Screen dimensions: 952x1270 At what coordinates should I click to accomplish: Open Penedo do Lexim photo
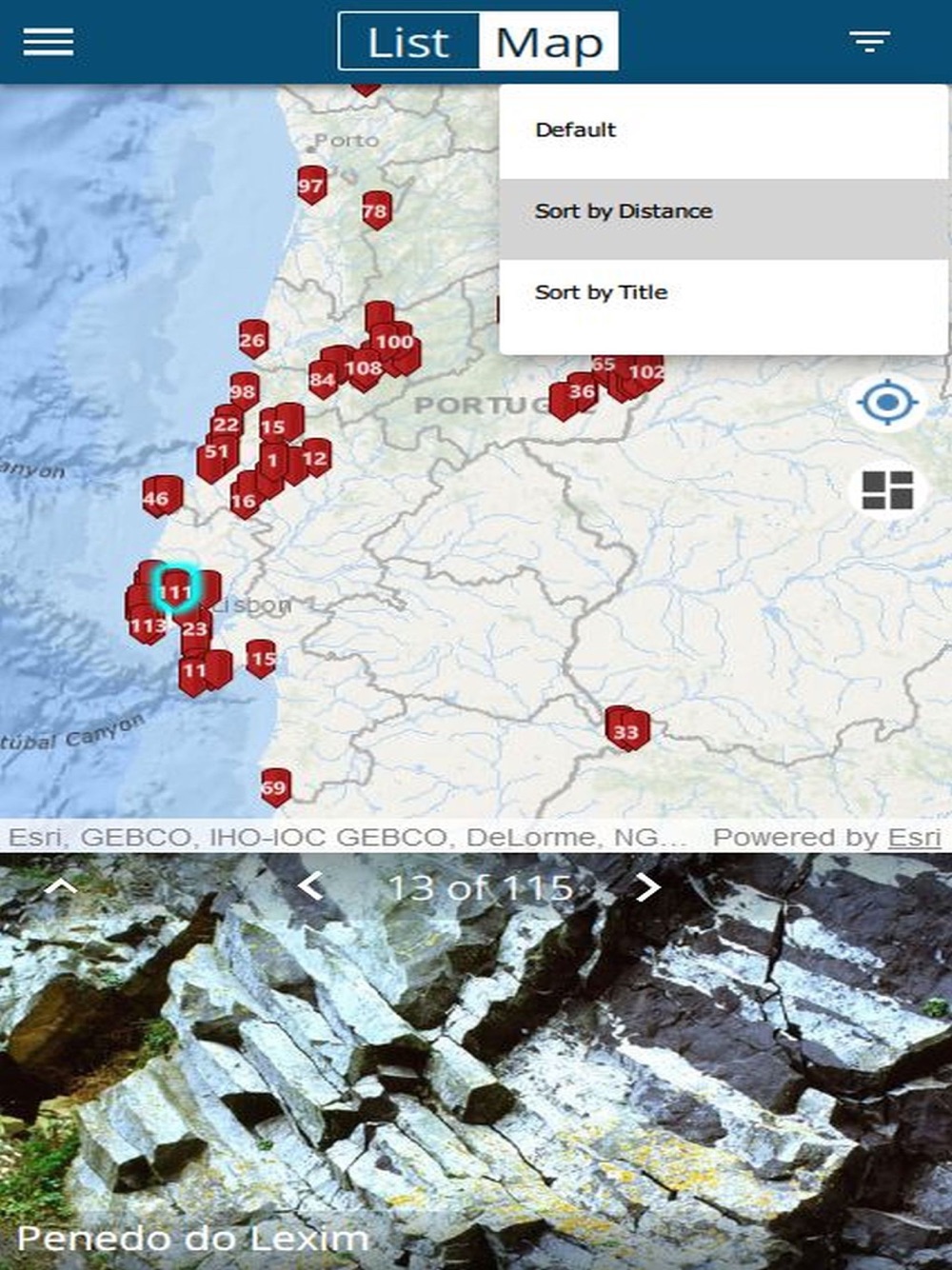476,1062
